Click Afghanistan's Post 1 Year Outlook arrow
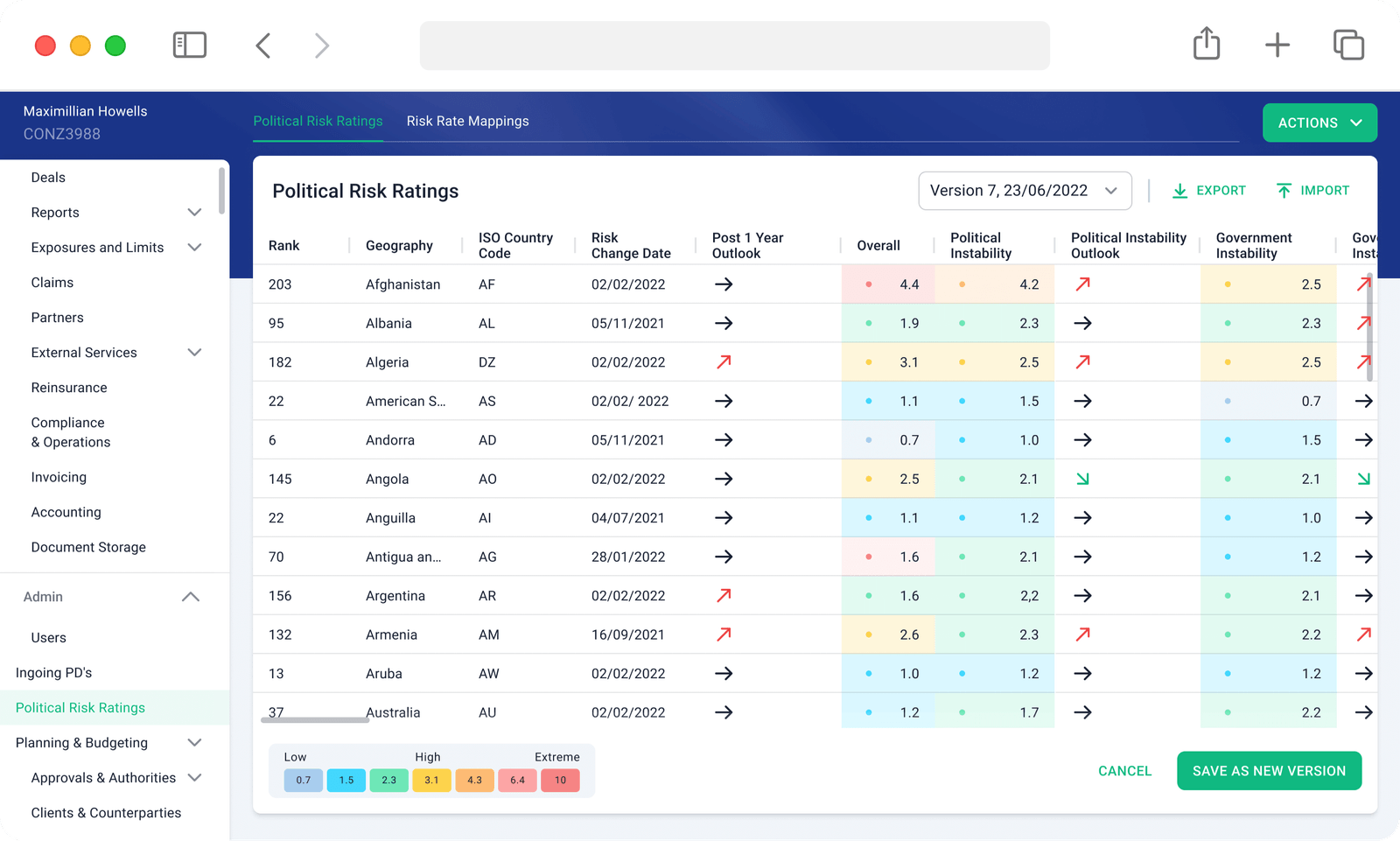This screenshot has width=1400, height=841. click(724, 284)
